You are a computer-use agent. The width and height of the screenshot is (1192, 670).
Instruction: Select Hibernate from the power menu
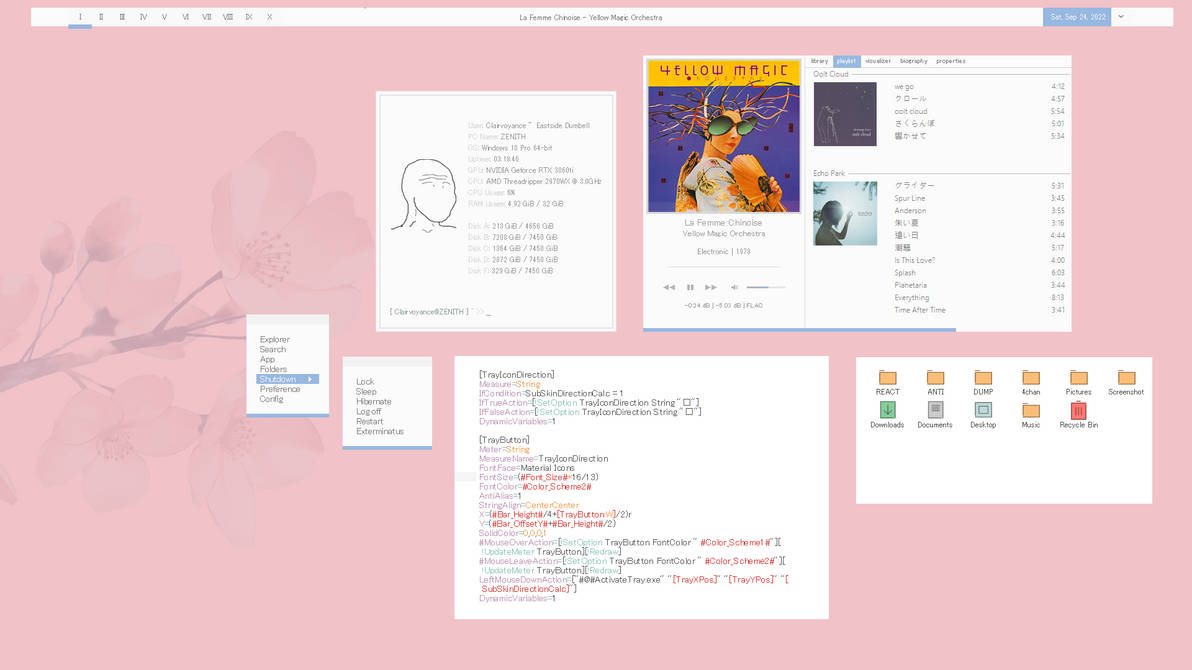(374, 401)
